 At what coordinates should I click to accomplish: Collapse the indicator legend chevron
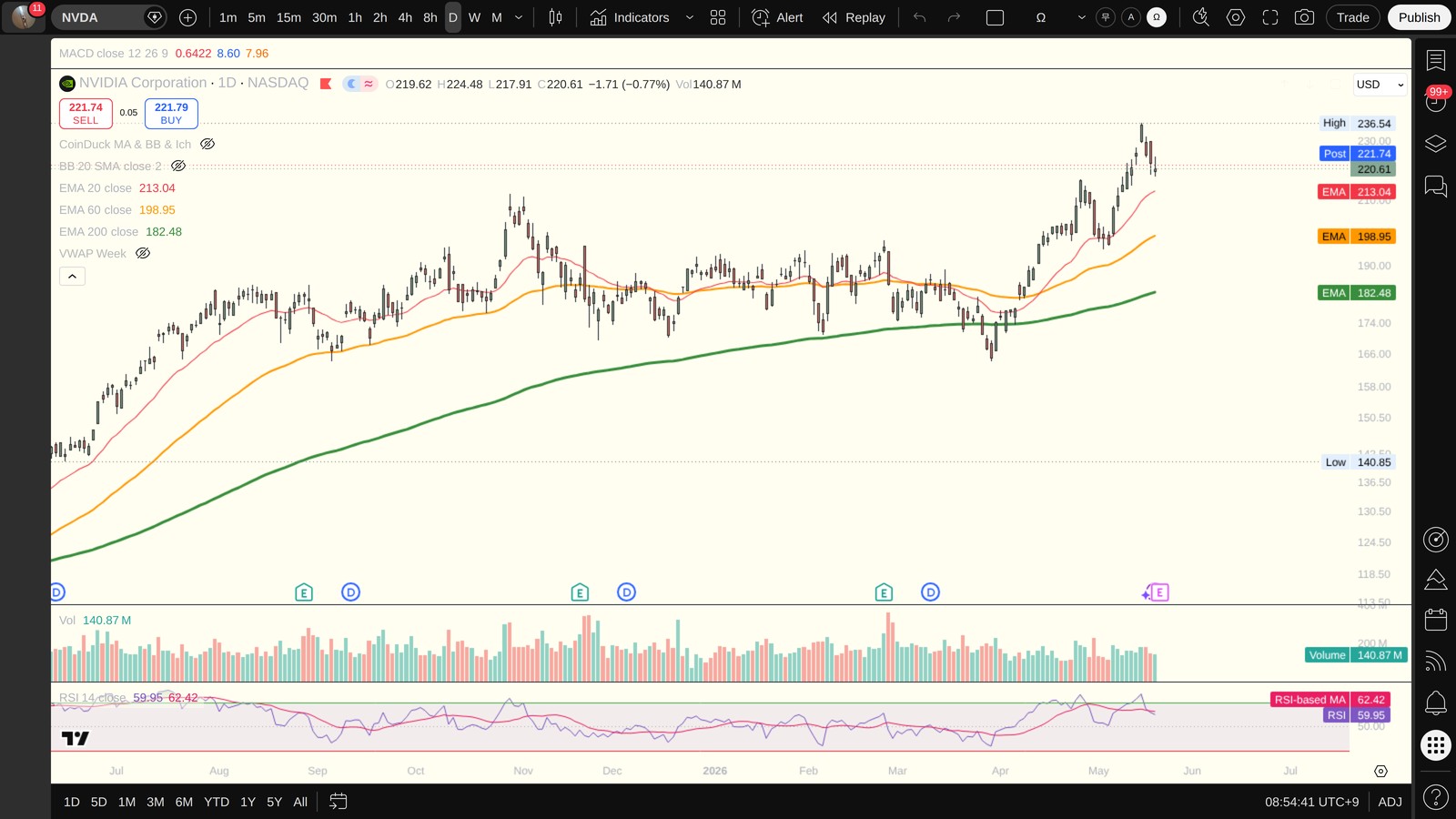pyautogui.click(x=72, y=276)
